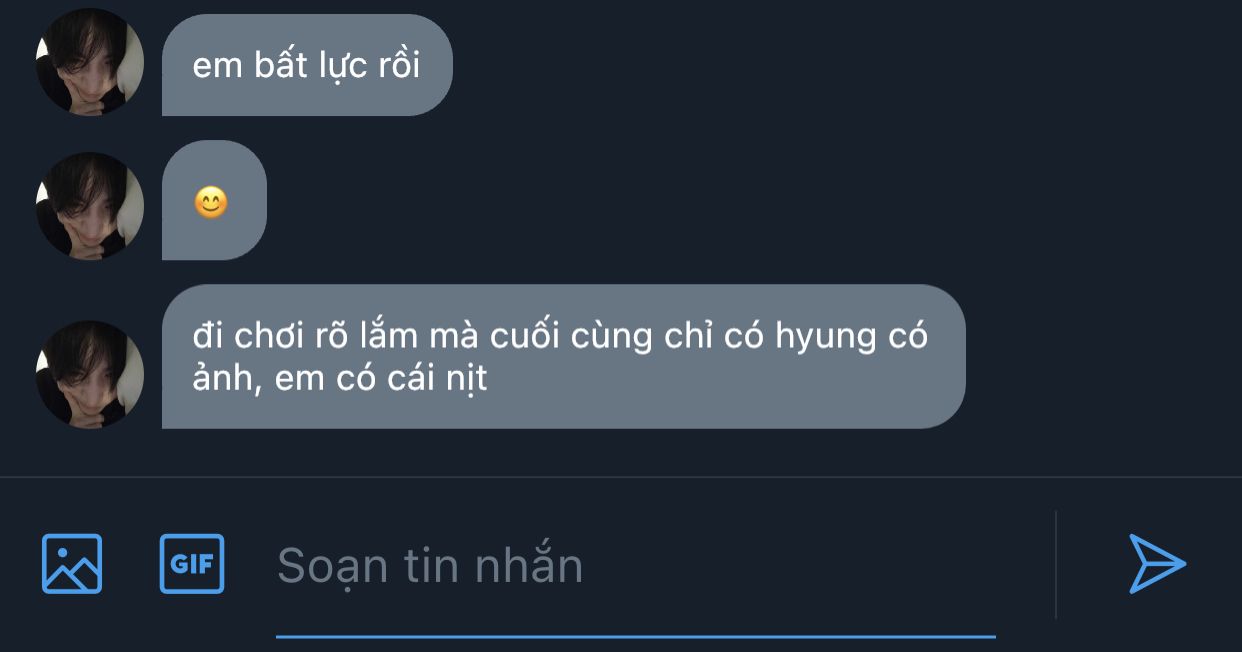Screen dimensions: 1242x652
Task: Click the horizontal separator above the compose bar
Action: click(621, 477)
